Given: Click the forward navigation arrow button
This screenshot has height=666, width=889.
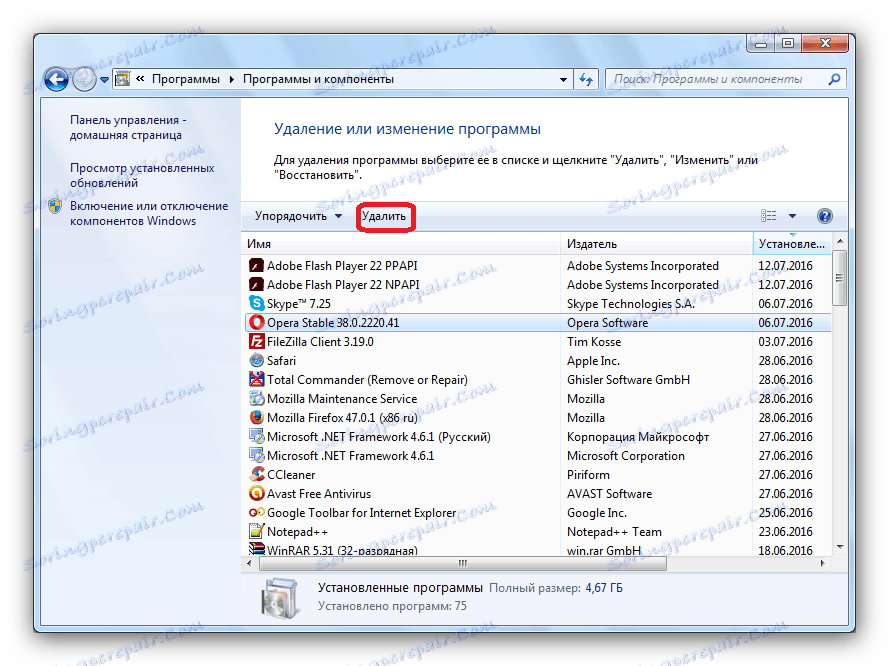Looking at the screenshot, I should [x=84, y=79].
